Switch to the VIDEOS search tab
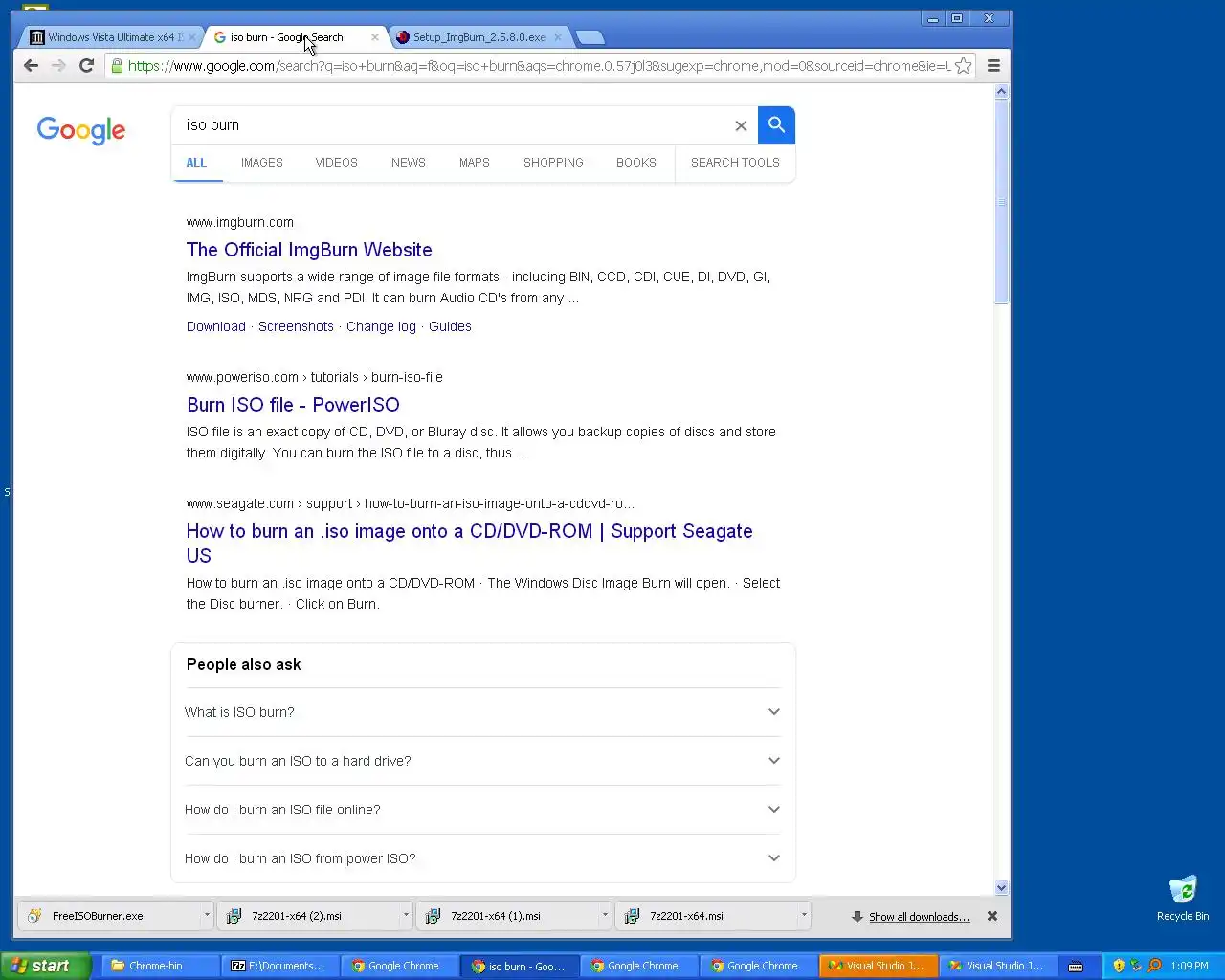 tap(336, 163)
